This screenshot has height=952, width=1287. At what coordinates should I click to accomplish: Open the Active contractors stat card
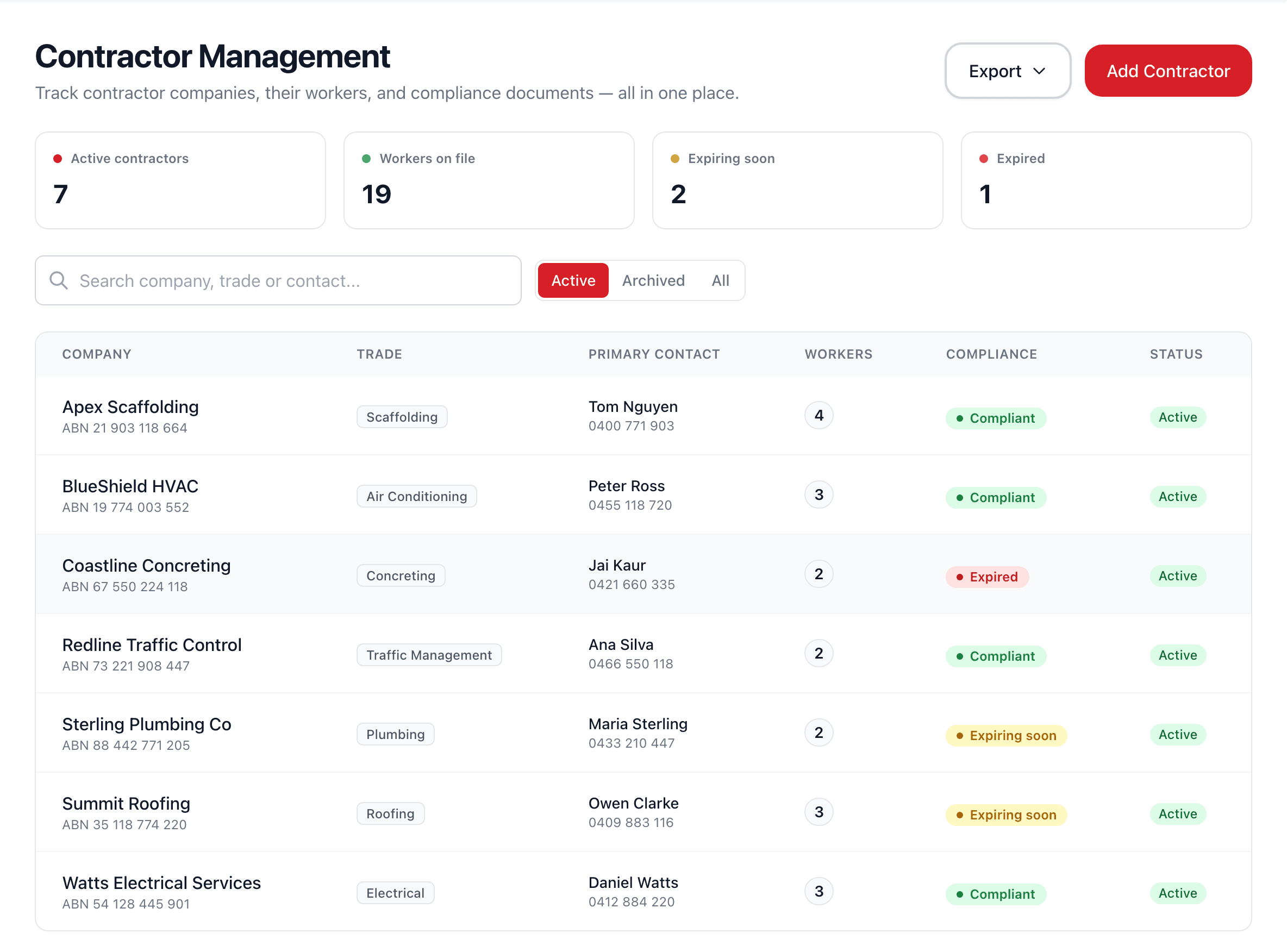pyautogui.click(x=180, y=180)
